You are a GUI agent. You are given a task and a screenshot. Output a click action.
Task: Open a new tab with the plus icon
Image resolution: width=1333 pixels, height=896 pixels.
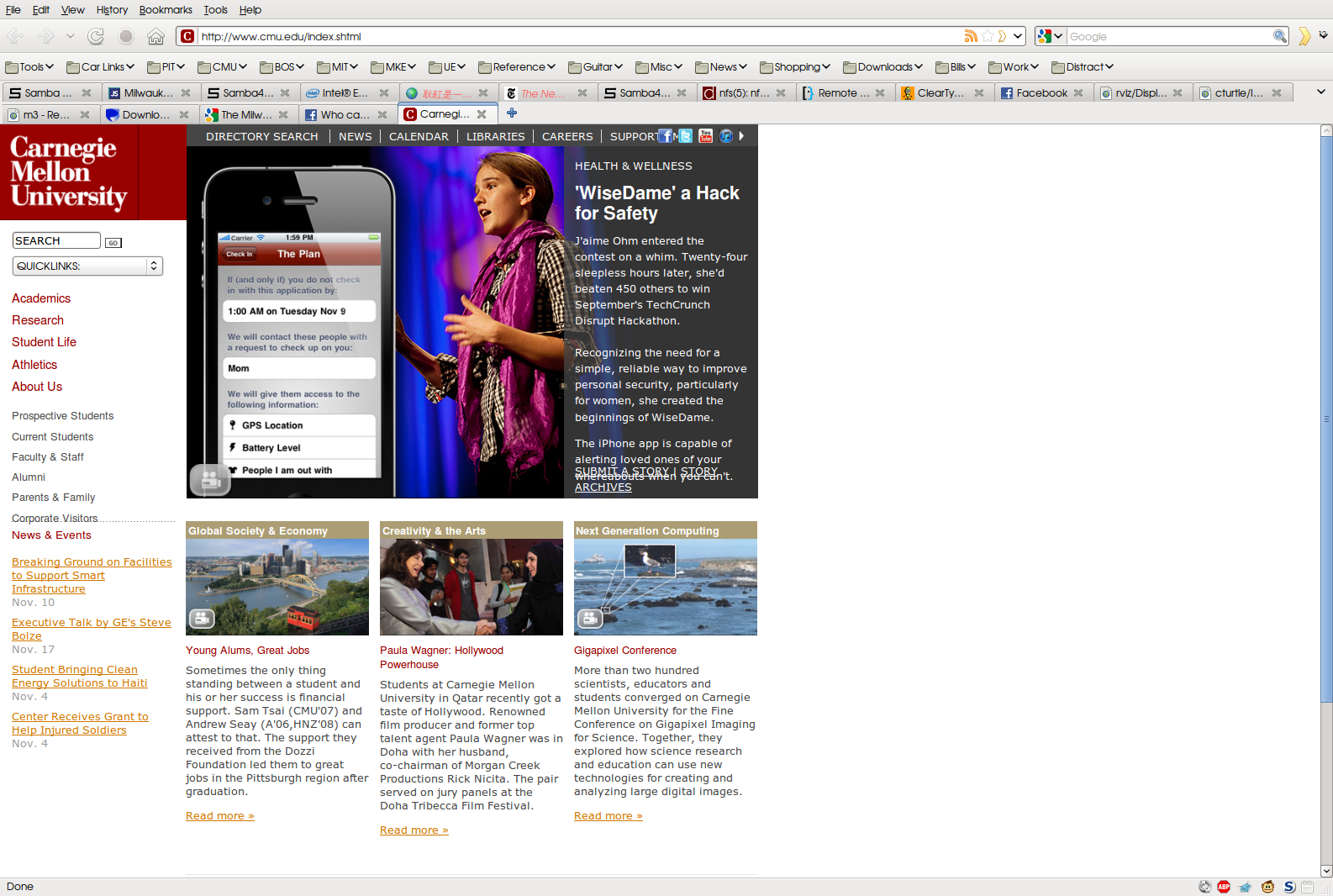point(512,113)
